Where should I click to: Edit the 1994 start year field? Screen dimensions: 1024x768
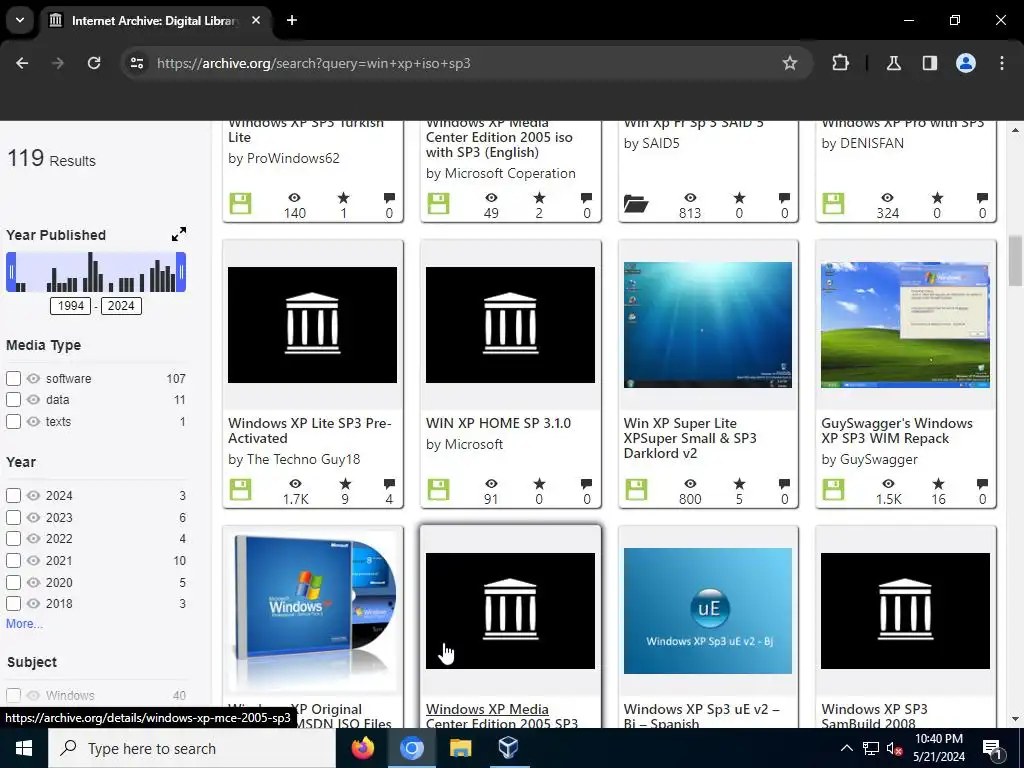click(71, 306)
